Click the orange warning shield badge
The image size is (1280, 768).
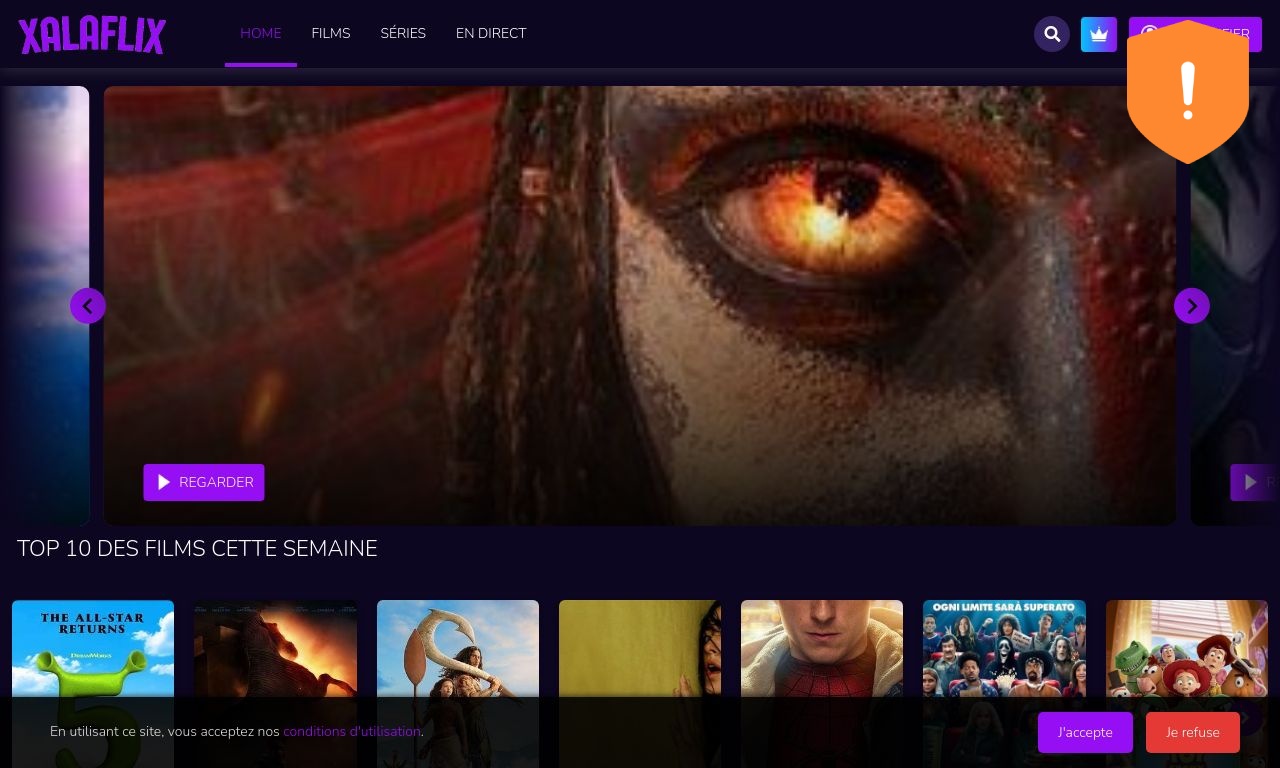click(1188, 91)
